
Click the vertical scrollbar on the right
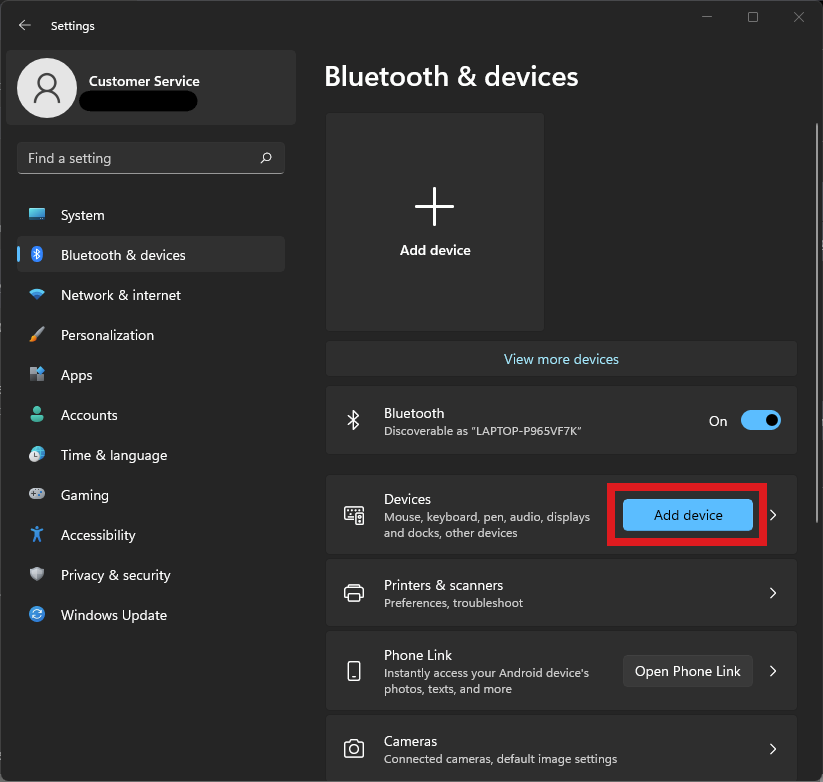(x=817, y=322)
